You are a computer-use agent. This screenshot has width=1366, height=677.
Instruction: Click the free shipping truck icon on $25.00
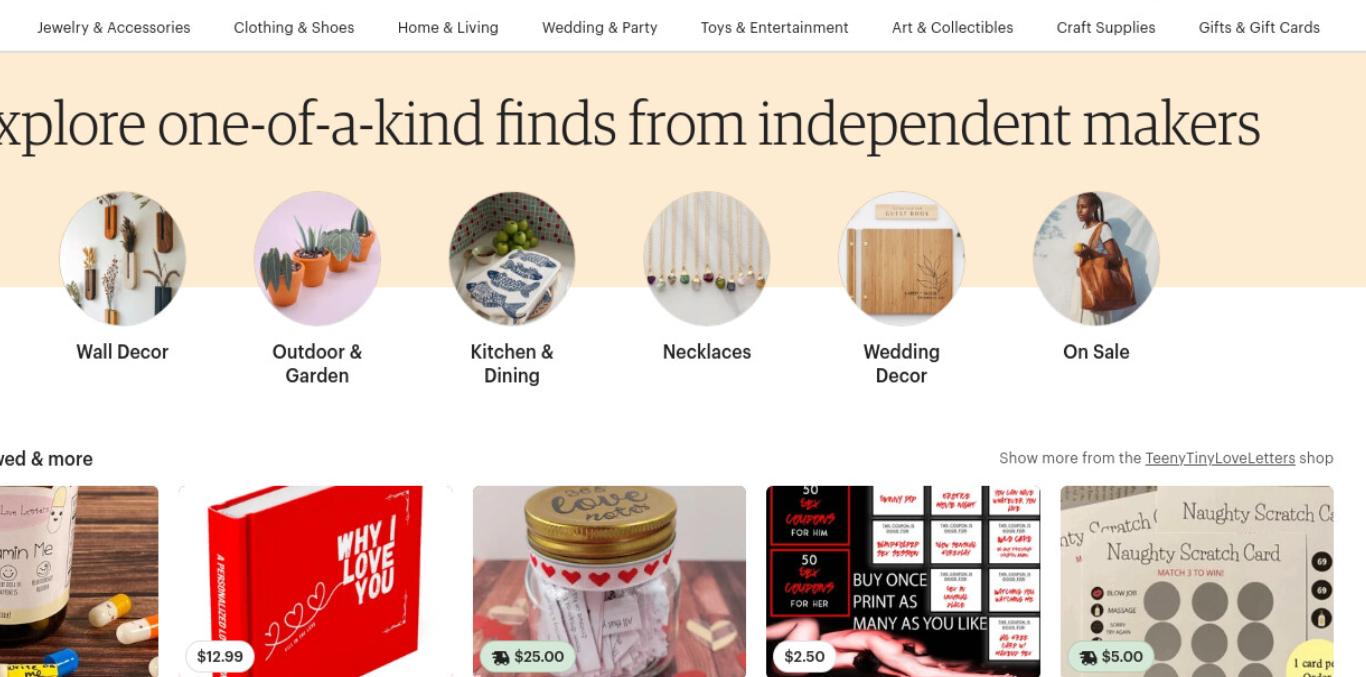[500, 657]
